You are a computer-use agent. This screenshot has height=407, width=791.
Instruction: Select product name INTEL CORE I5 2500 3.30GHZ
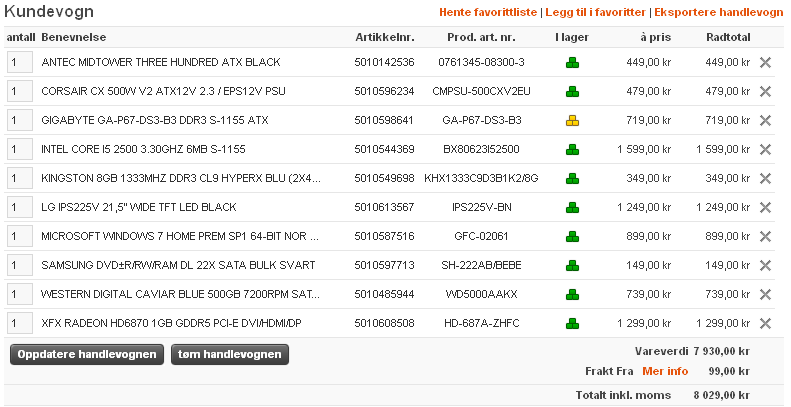pos(143,149)
